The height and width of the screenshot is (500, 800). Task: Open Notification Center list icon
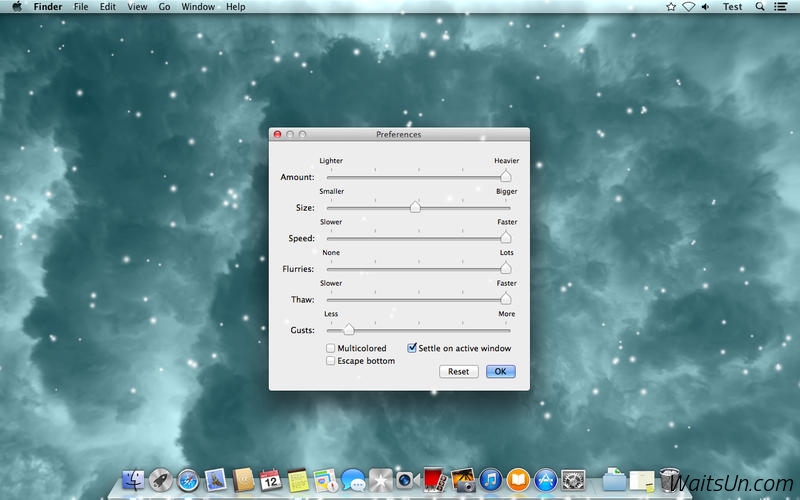pyautogui.click(x=780, y=7)
